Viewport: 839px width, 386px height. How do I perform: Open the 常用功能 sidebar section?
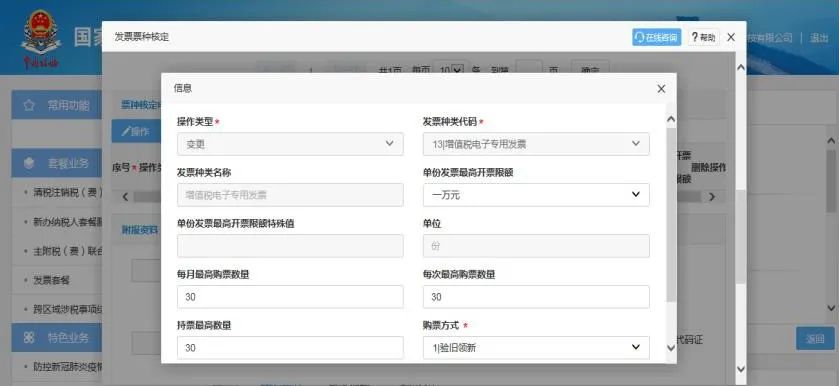tap(57, 105)
